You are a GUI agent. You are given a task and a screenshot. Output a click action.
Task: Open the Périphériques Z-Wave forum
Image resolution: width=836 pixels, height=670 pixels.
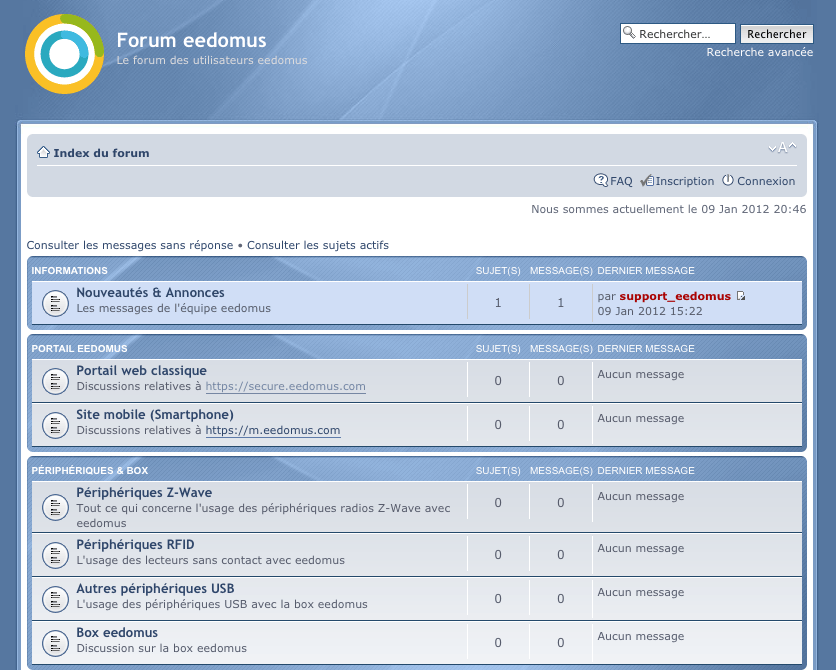pos(144,493)
